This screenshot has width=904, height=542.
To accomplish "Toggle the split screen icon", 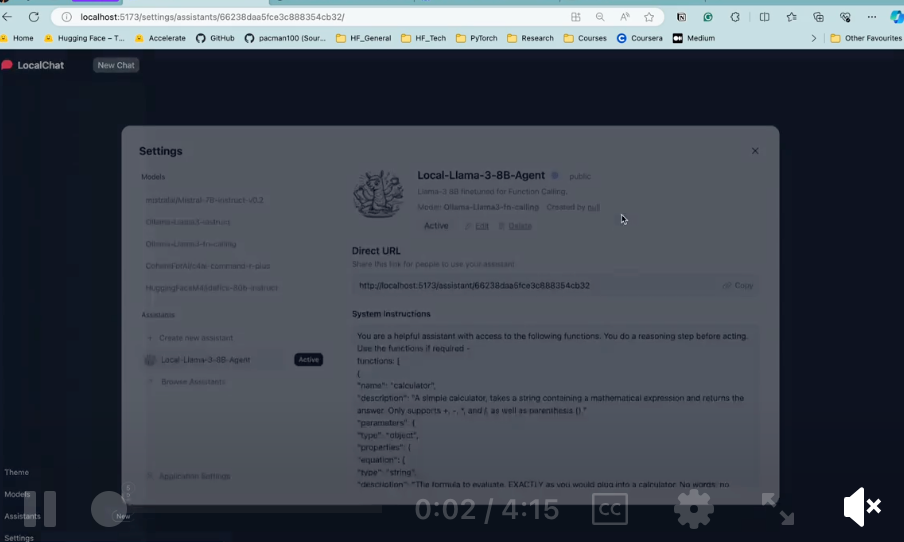I will coord(764,17).
